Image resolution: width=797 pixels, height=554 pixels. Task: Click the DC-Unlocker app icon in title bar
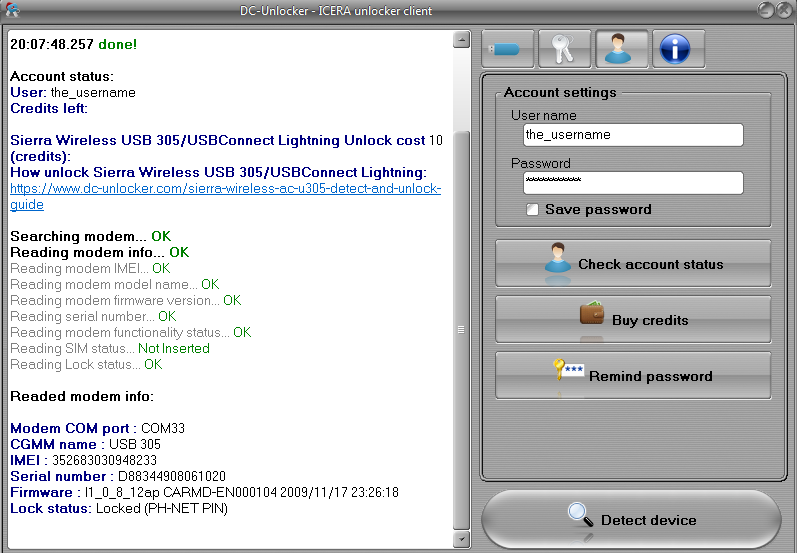[13, 10]
